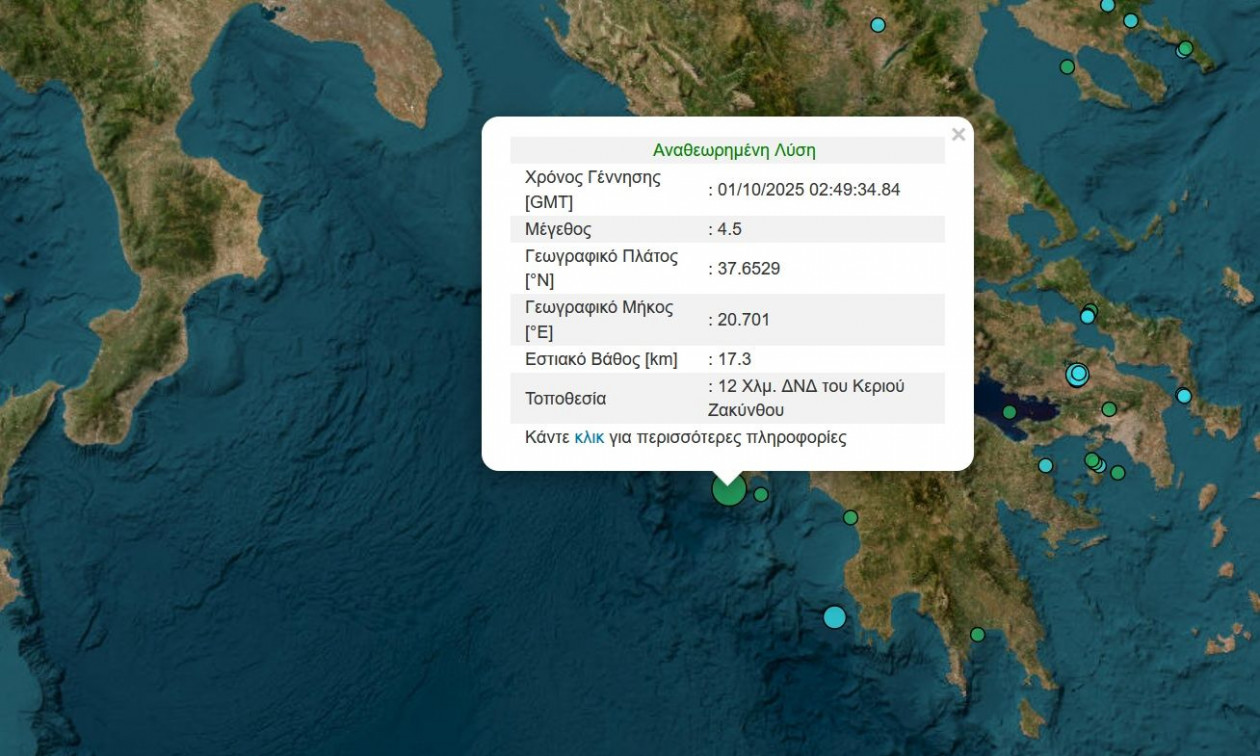Image resolution: width=1260 pixels, height=756 pixels.
Task: Click the longitude value 20.701
Action: click(x=743, y=320)
